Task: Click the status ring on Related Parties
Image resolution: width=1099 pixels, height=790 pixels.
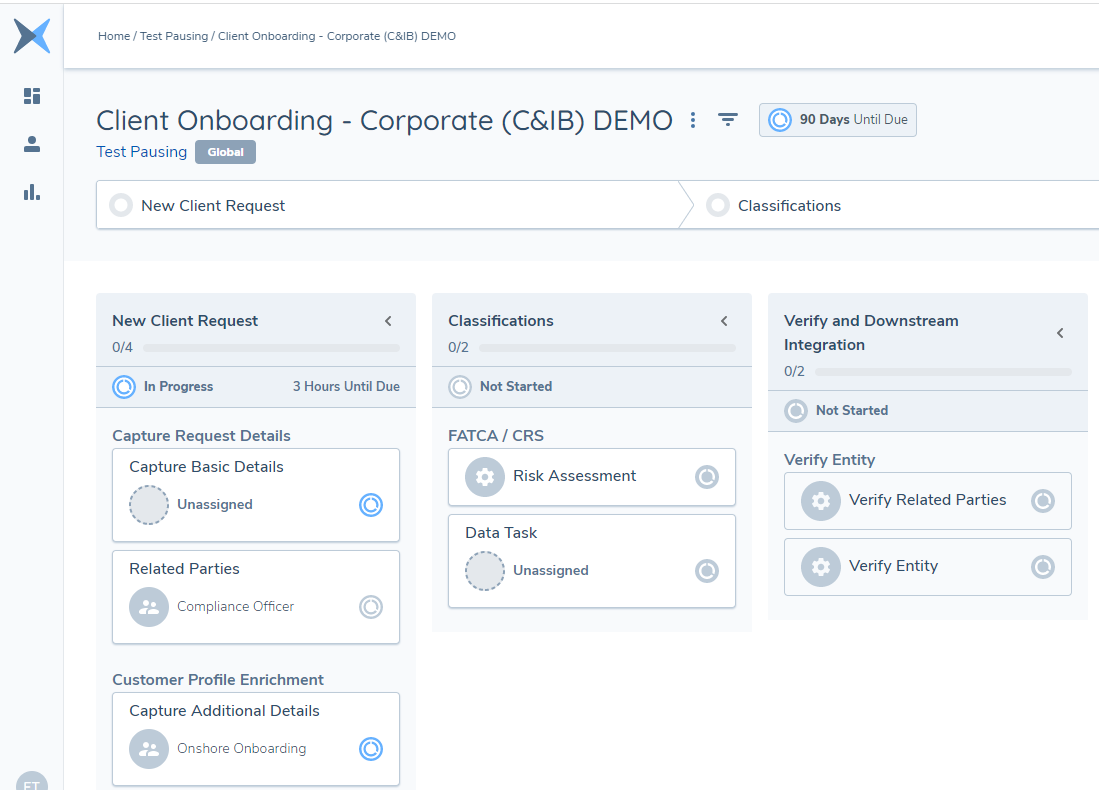Action: (x=371, y=606)
